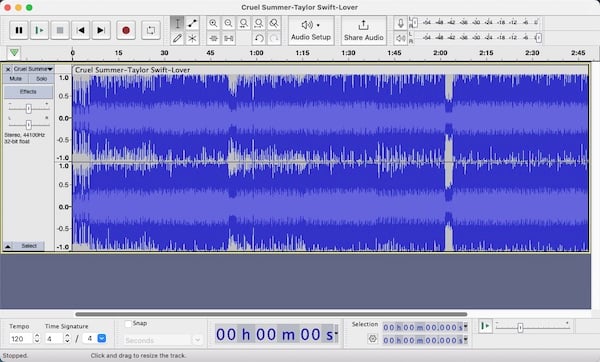Click the microphone record meter icon
Image resolution: width=600 pixels, height=362 pixels.
pos(400,23)
